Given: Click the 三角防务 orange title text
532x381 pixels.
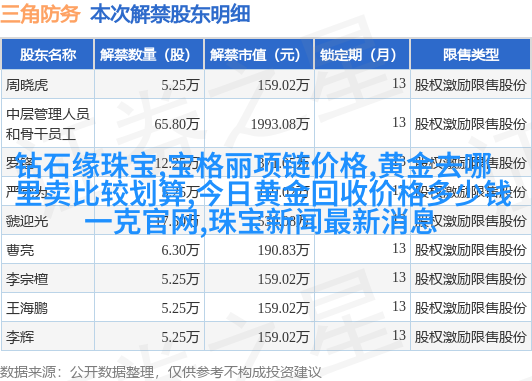Looking at the screenshot, I should pyautogui.click(x=40, y=14).
